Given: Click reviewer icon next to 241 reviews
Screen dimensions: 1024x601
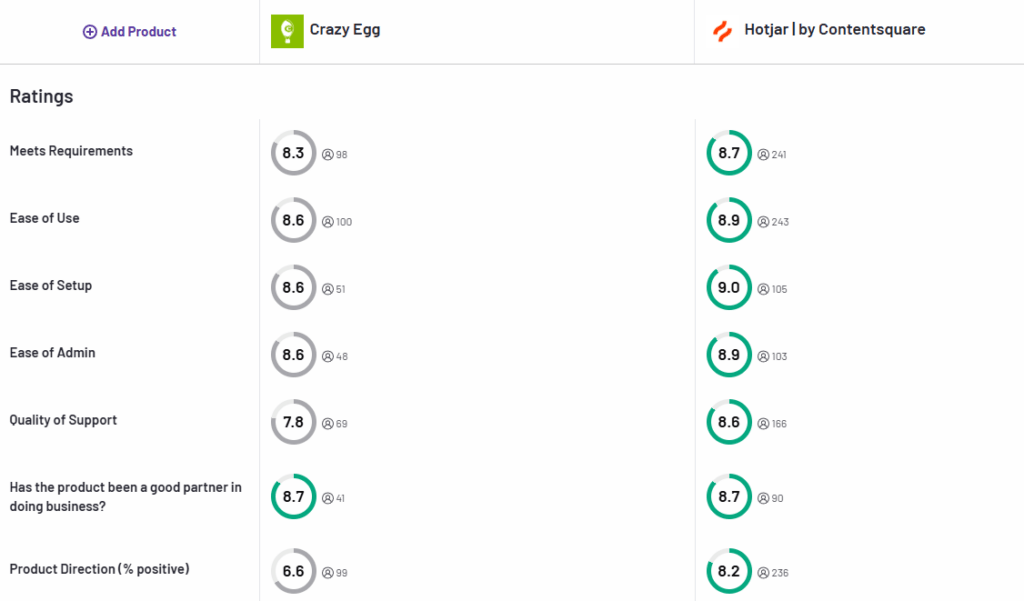Looking at the screenshot, I should (763, 155).
